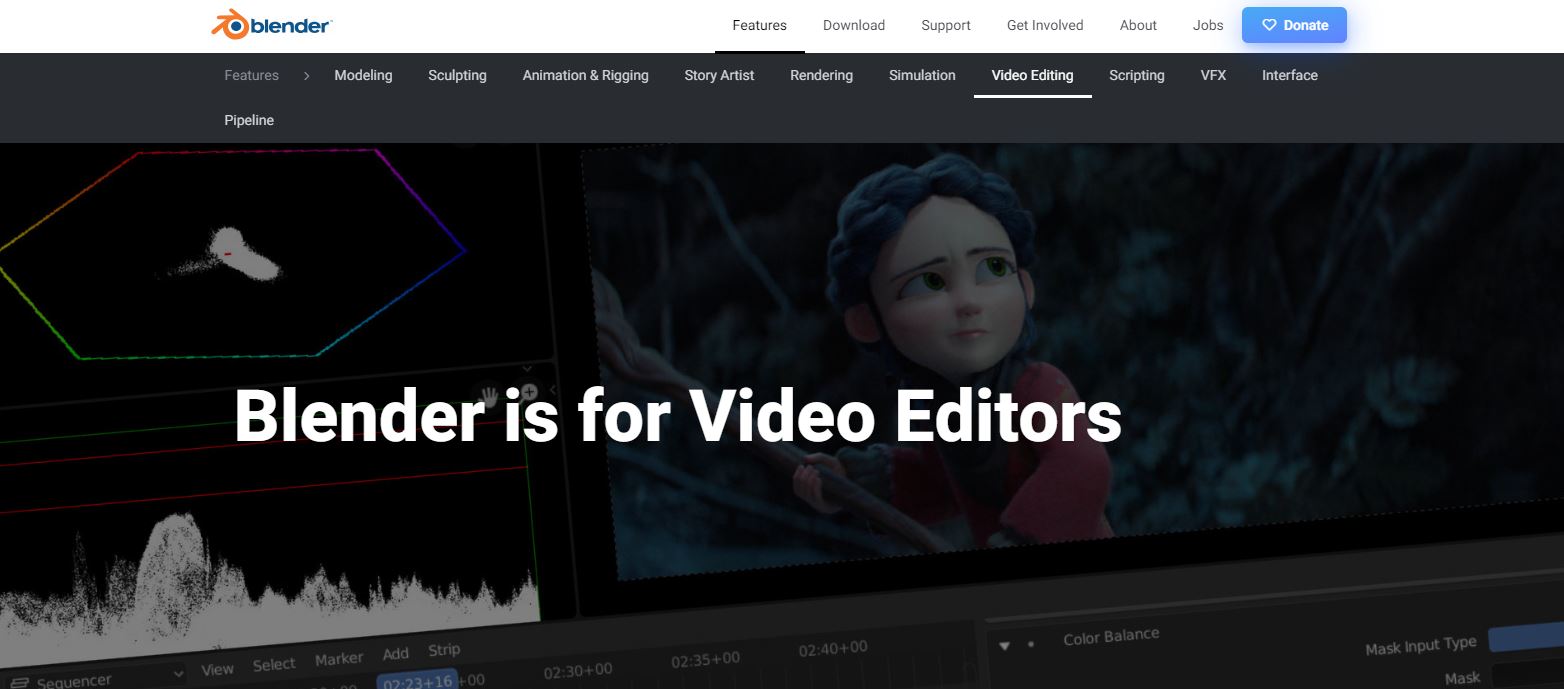Click the current frame field showing 02:23+16

416,680
